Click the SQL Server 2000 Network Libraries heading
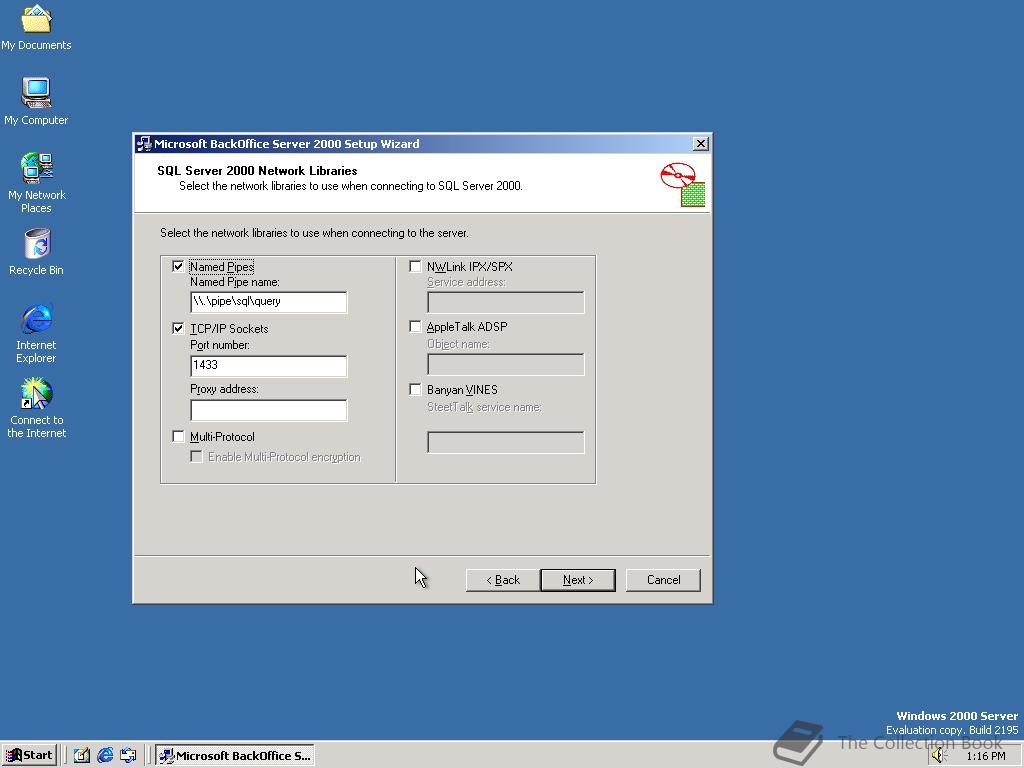Viewport: 1024px width, 768px height. tap(257, 170)
